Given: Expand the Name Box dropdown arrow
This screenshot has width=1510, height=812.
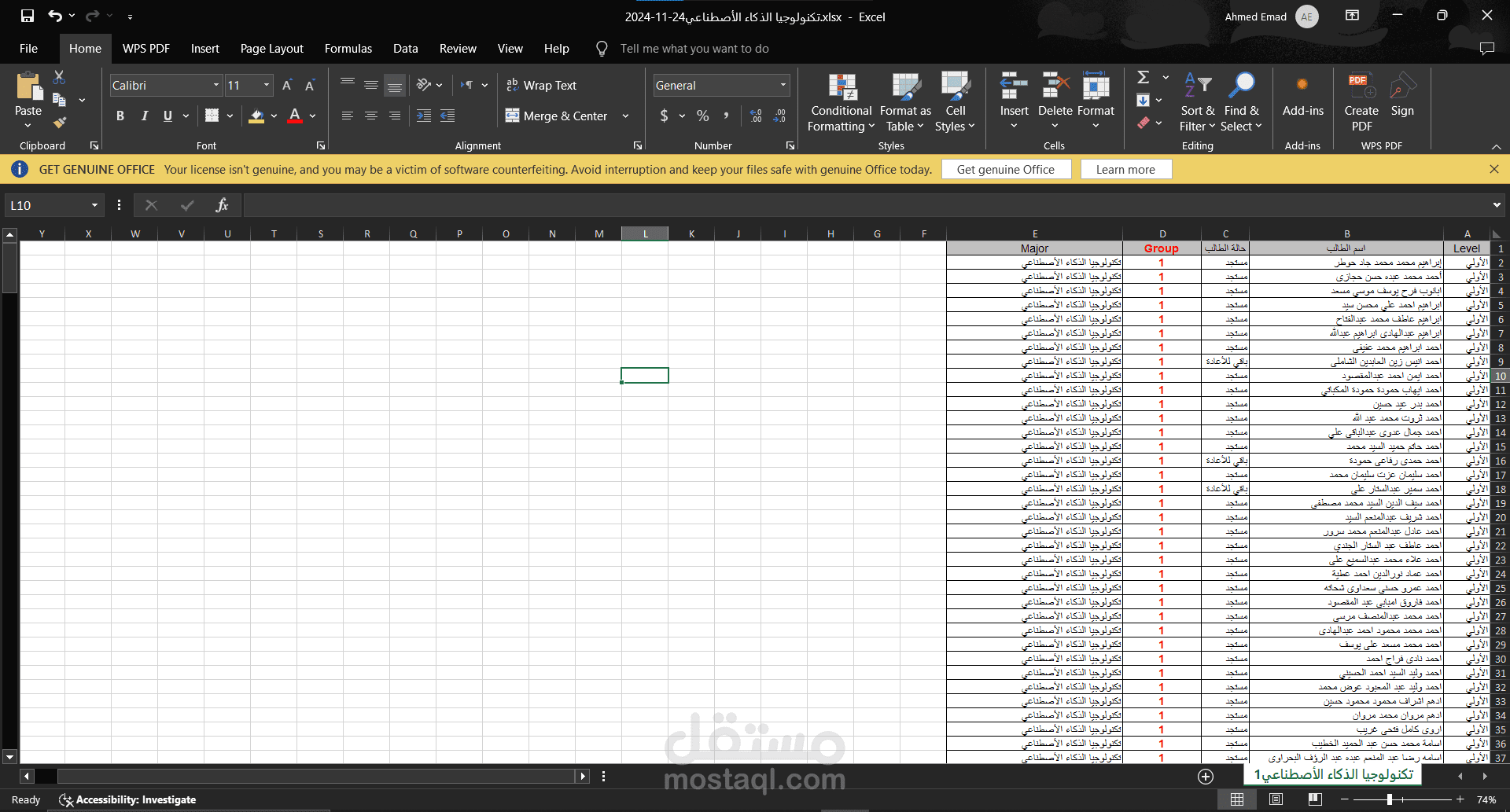Looking at the screenshot, I should (94, 205).
